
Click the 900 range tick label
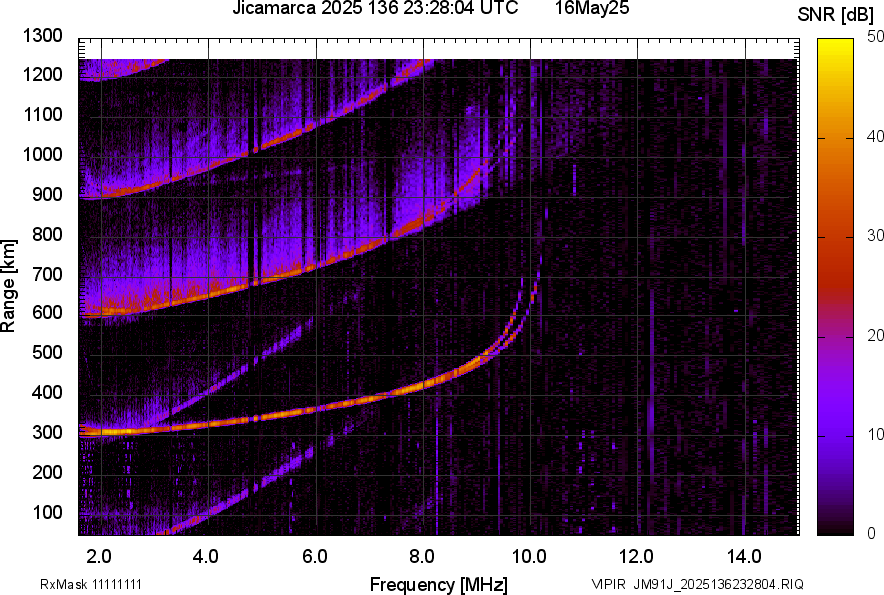tap(47, 194)
